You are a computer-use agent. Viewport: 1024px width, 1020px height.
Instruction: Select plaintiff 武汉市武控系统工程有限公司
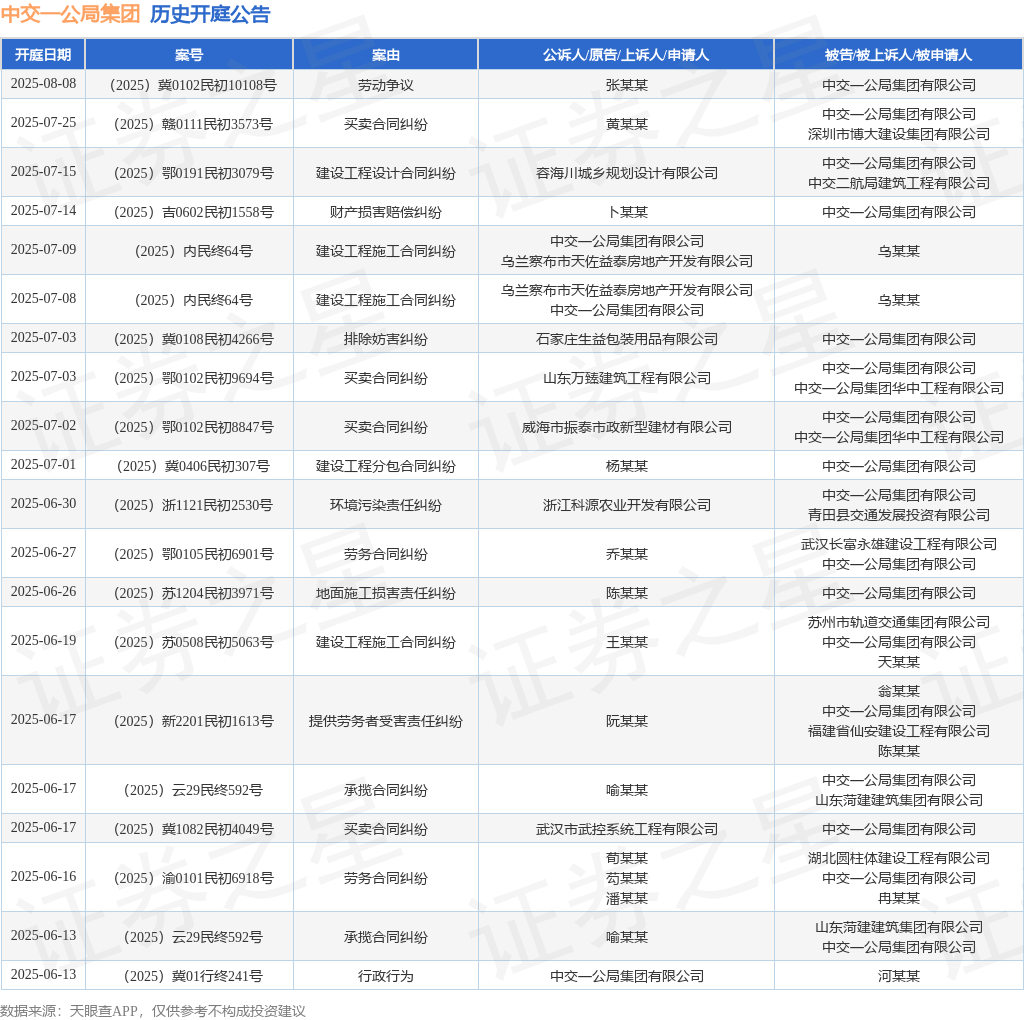tap(626, 829)
